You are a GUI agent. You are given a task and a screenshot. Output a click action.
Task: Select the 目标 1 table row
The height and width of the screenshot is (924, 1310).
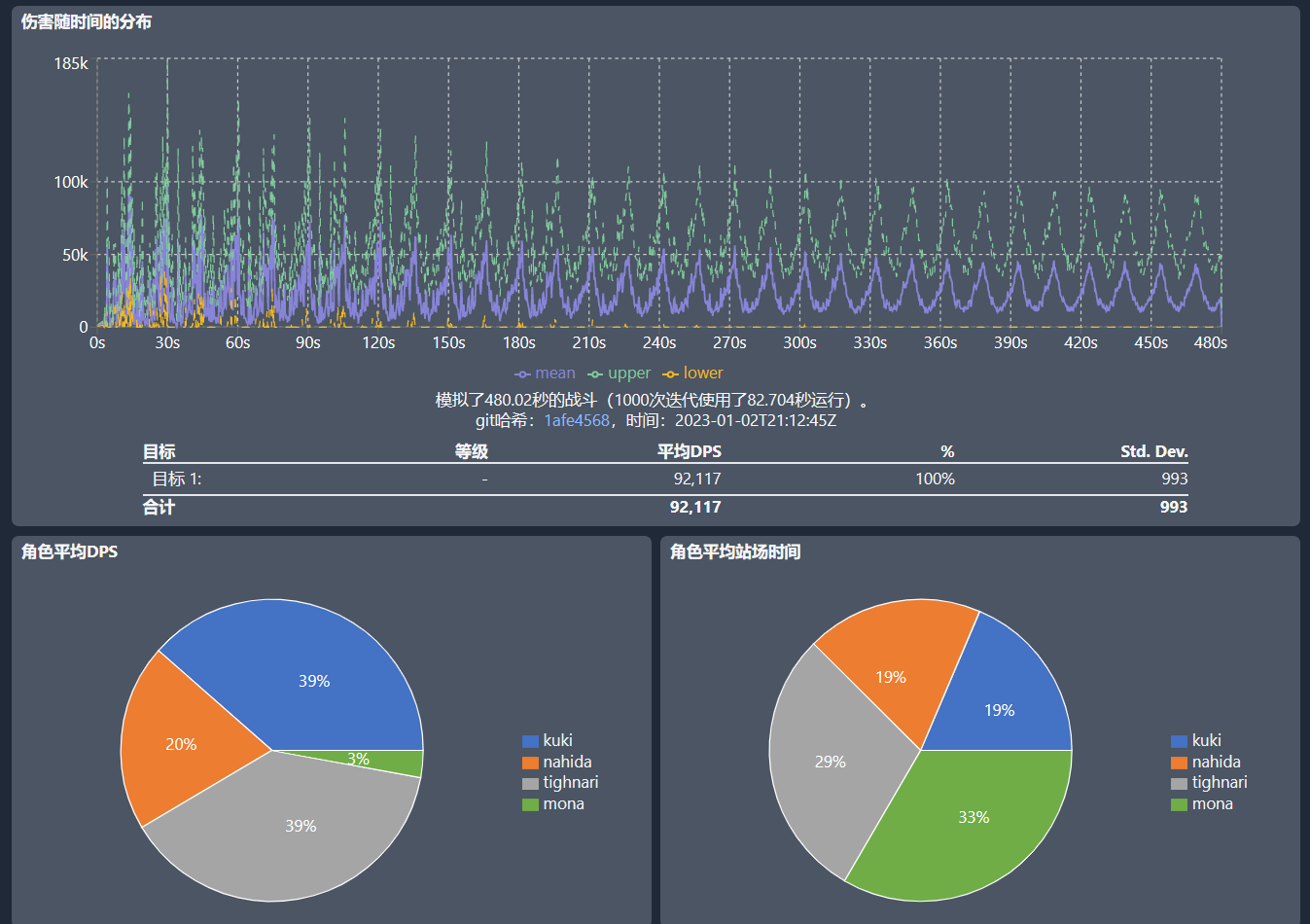tap(664, 479)
